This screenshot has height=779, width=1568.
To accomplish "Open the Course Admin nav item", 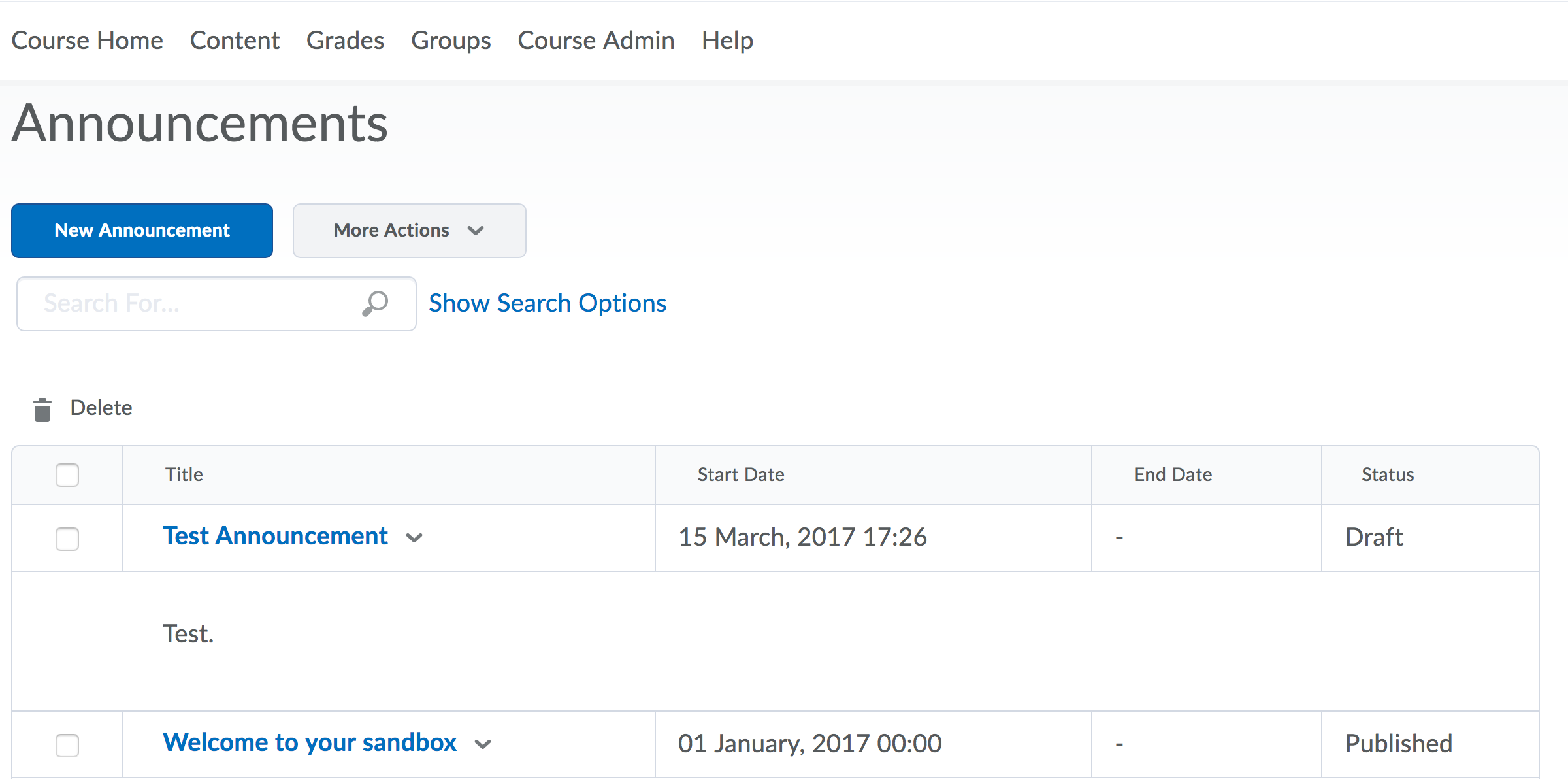I will [596, 41].
